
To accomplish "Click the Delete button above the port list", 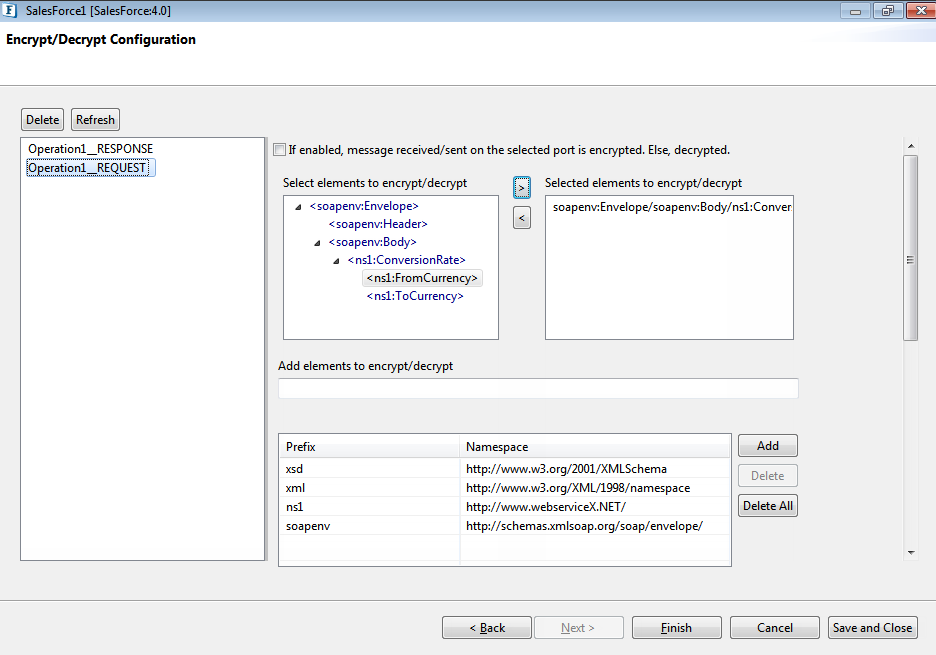I will (42, 119).
